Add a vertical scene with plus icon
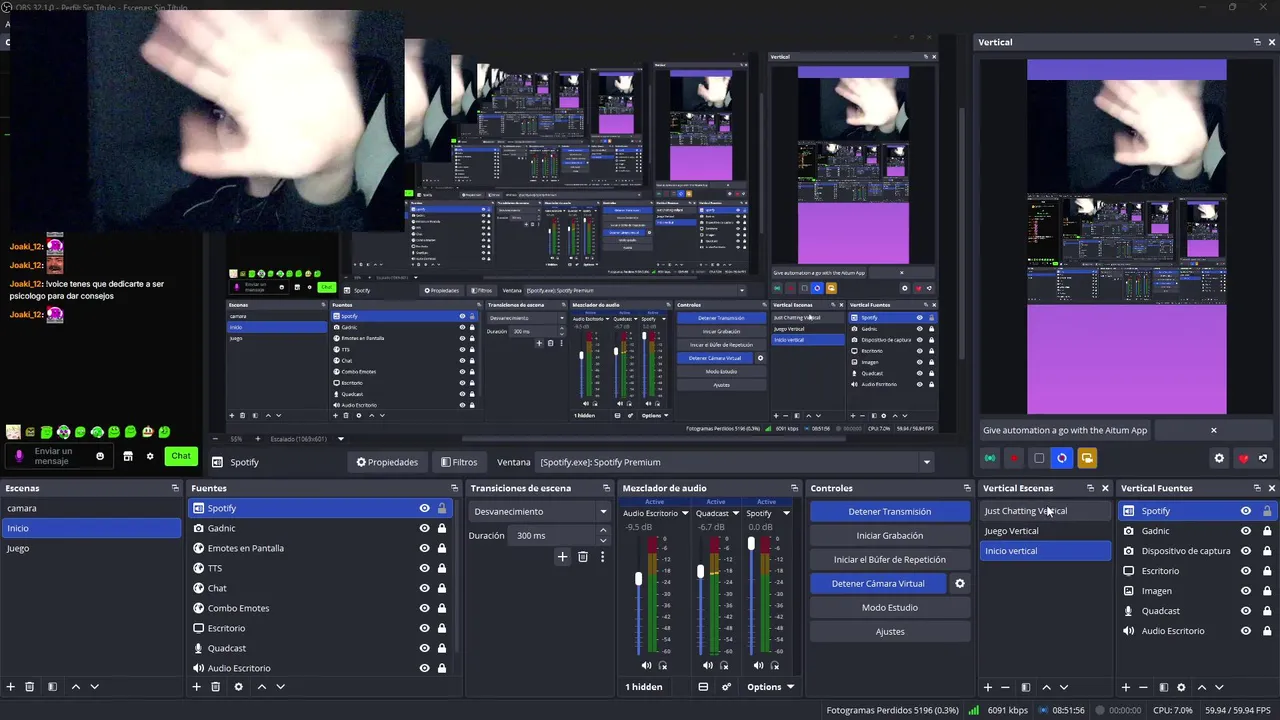 click(988, 687)
